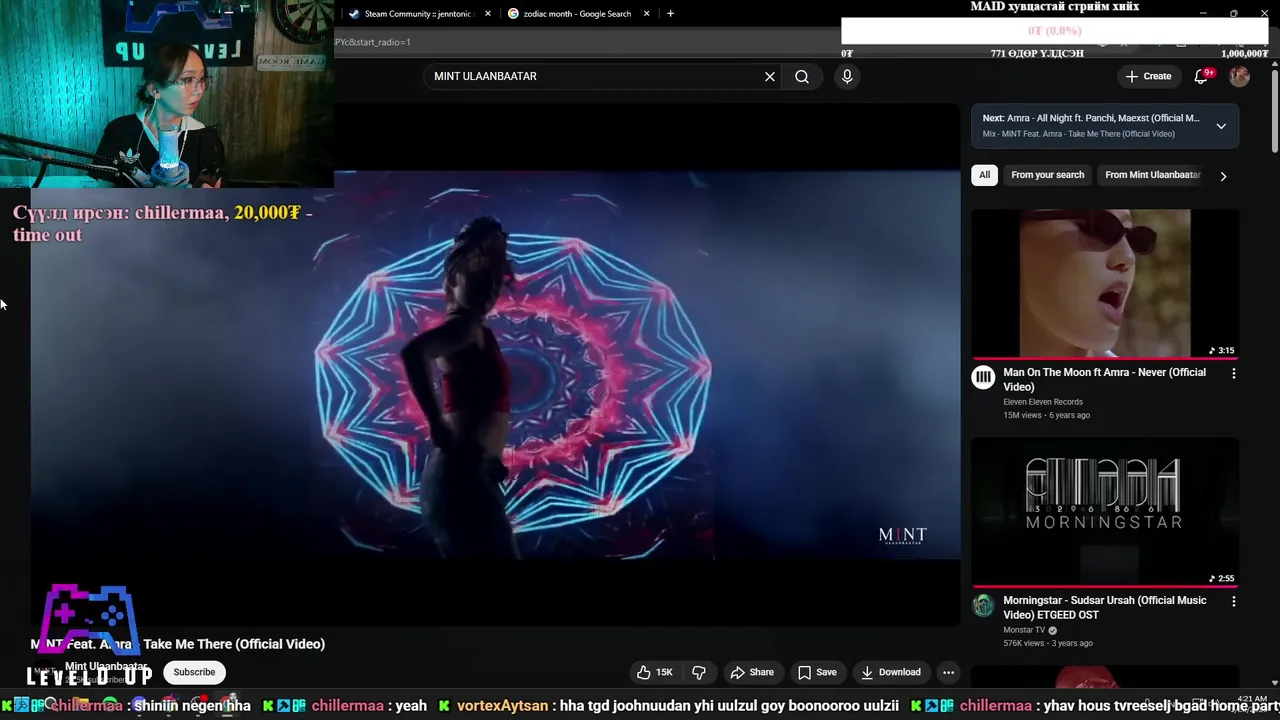Click the browser address bar URL

[x=373, y=42]
